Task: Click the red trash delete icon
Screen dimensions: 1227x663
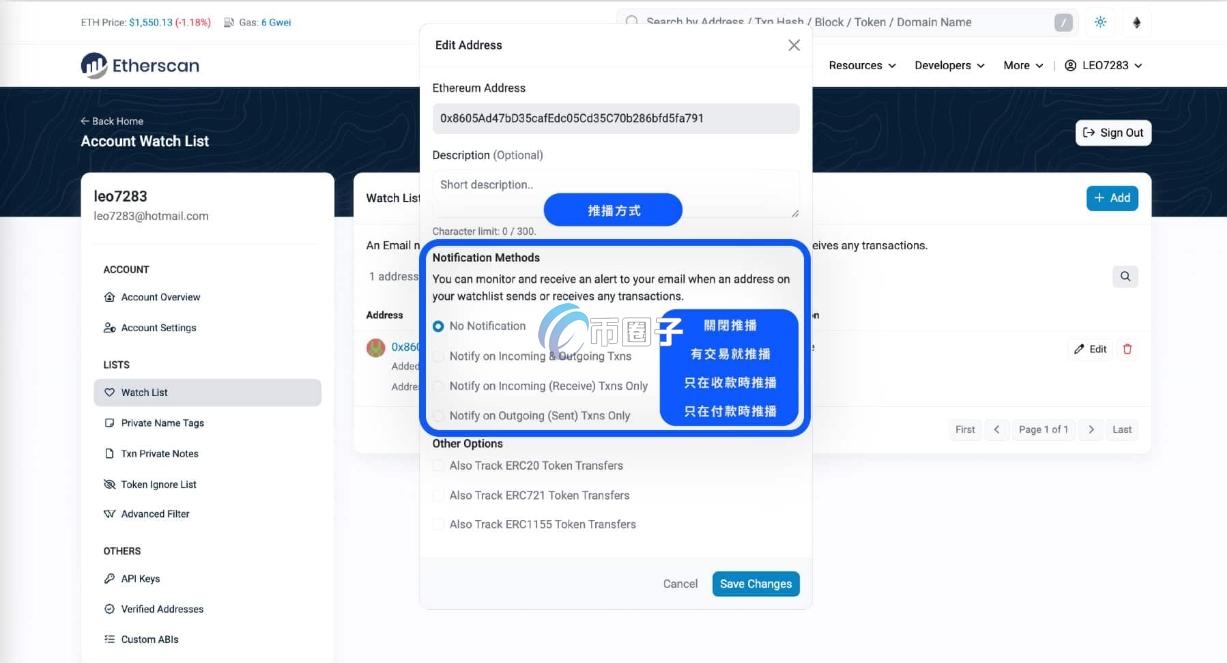Action: point(1128,349)
